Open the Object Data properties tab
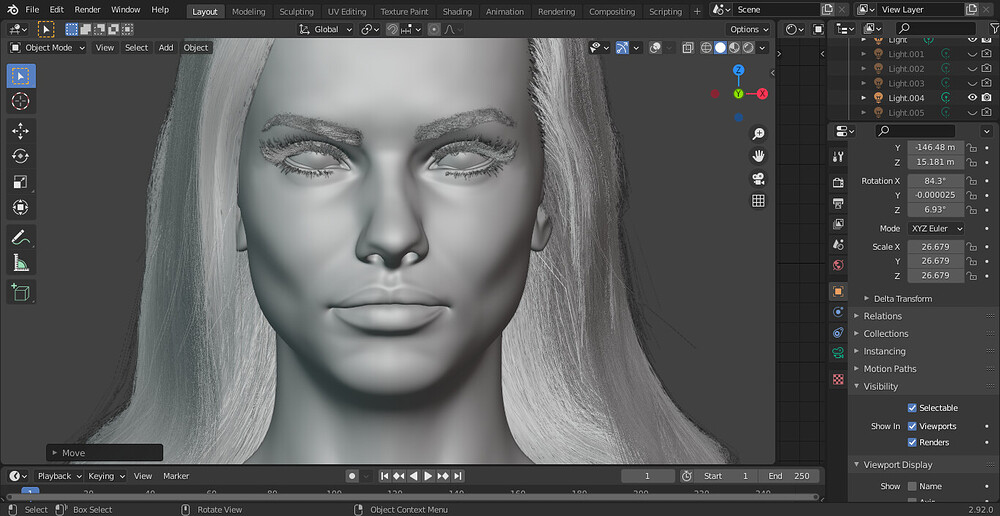Viewport: 1000px width, 516px height. pyautogui.click(x=839, y=353)
